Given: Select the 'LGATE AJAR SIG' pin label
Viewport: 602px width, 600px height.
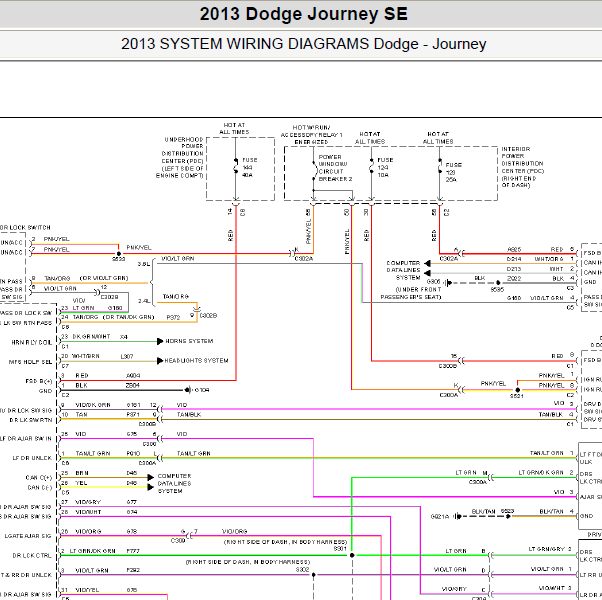Looking at the screenshot, I should 28,536.
